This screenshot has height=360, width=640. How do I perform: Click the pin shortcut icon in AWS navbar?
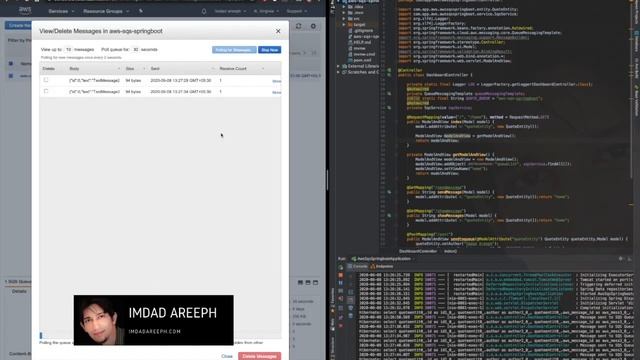(141, 11)
